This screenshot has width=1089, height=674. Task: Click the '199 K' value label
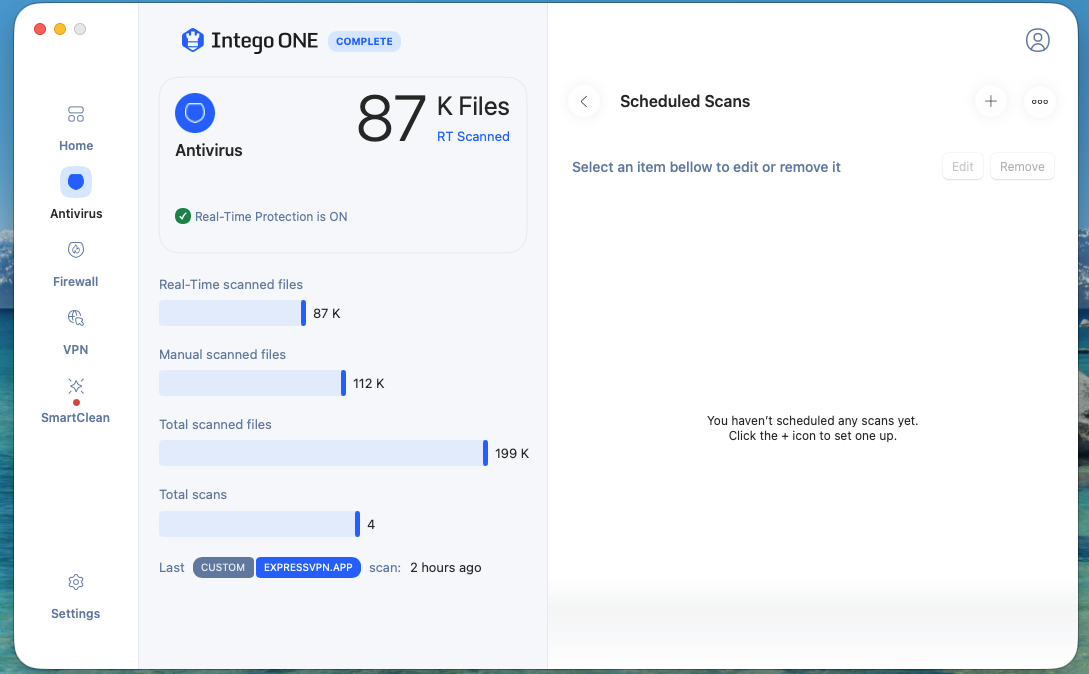pos(512,454)
